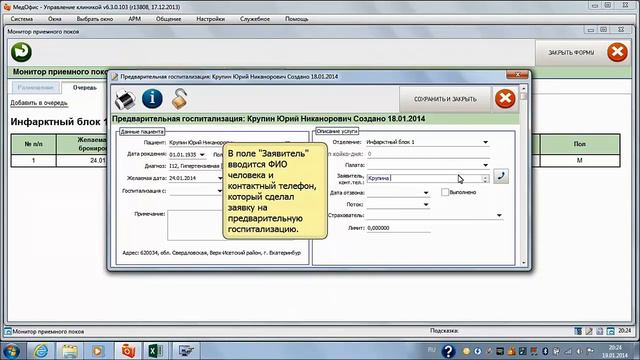Click the pencil icon in the status bar

589,331
